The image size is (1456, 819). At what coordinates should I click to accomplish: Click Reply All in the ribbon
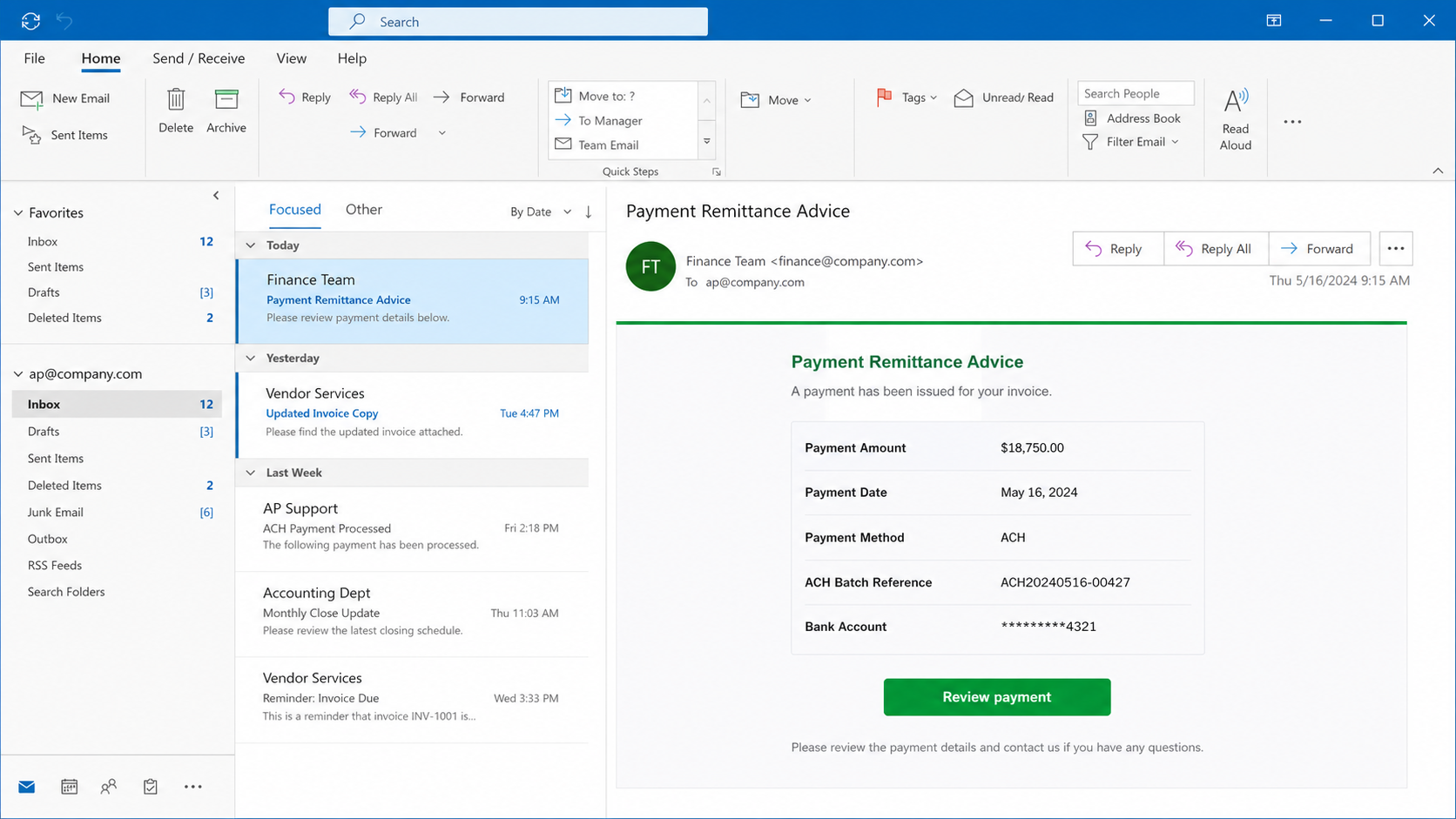tap(383, 97)
